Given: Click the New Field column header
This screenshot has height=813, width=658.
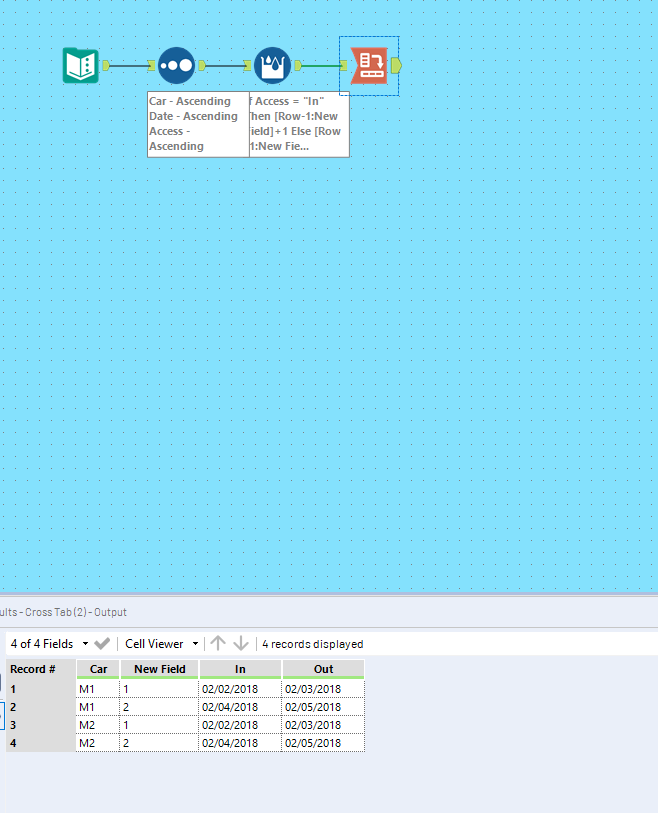Looking at the screenshot, I should [x=159, y=669].
